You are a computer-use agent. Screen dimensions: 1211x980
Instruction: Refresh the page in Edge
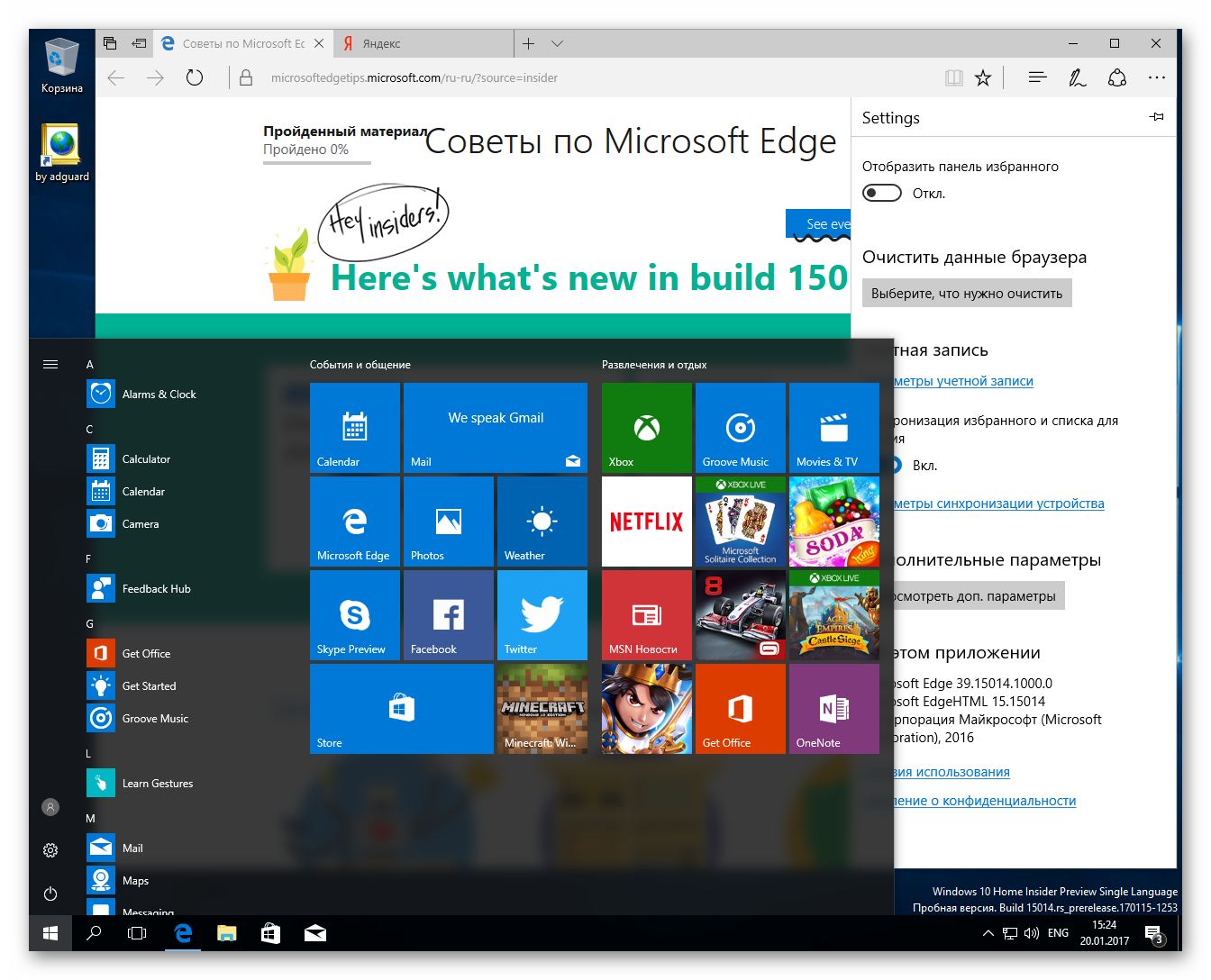tap(195, 78)
